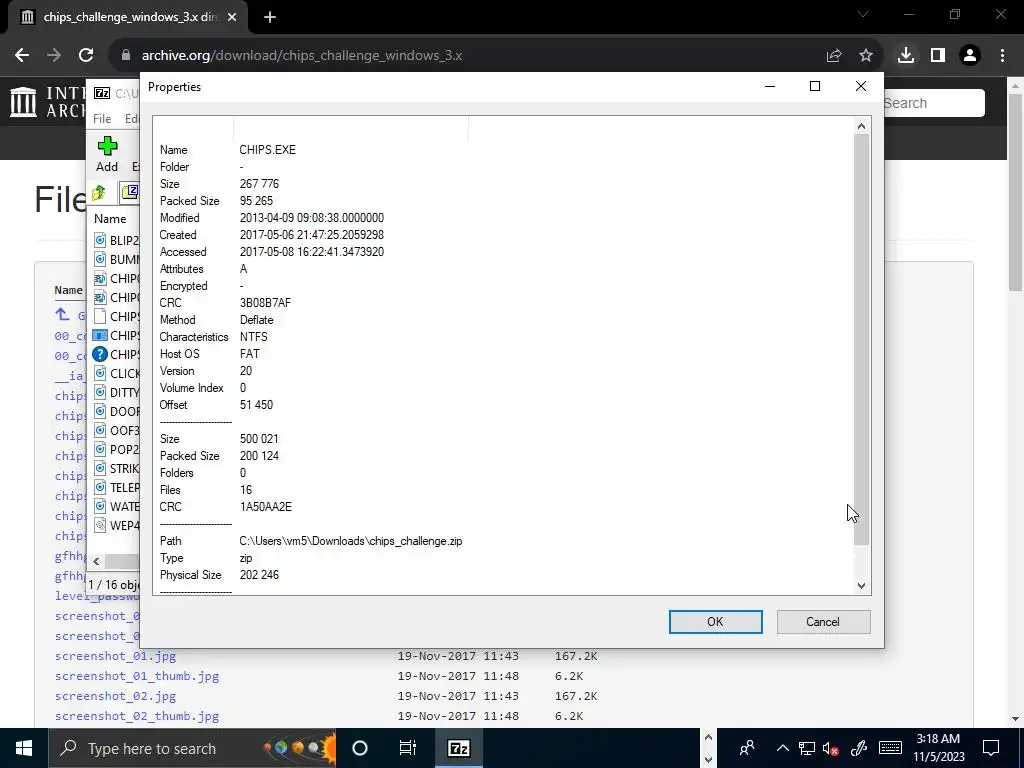Click the scroll down arrow in Properties list

(861, 586)
